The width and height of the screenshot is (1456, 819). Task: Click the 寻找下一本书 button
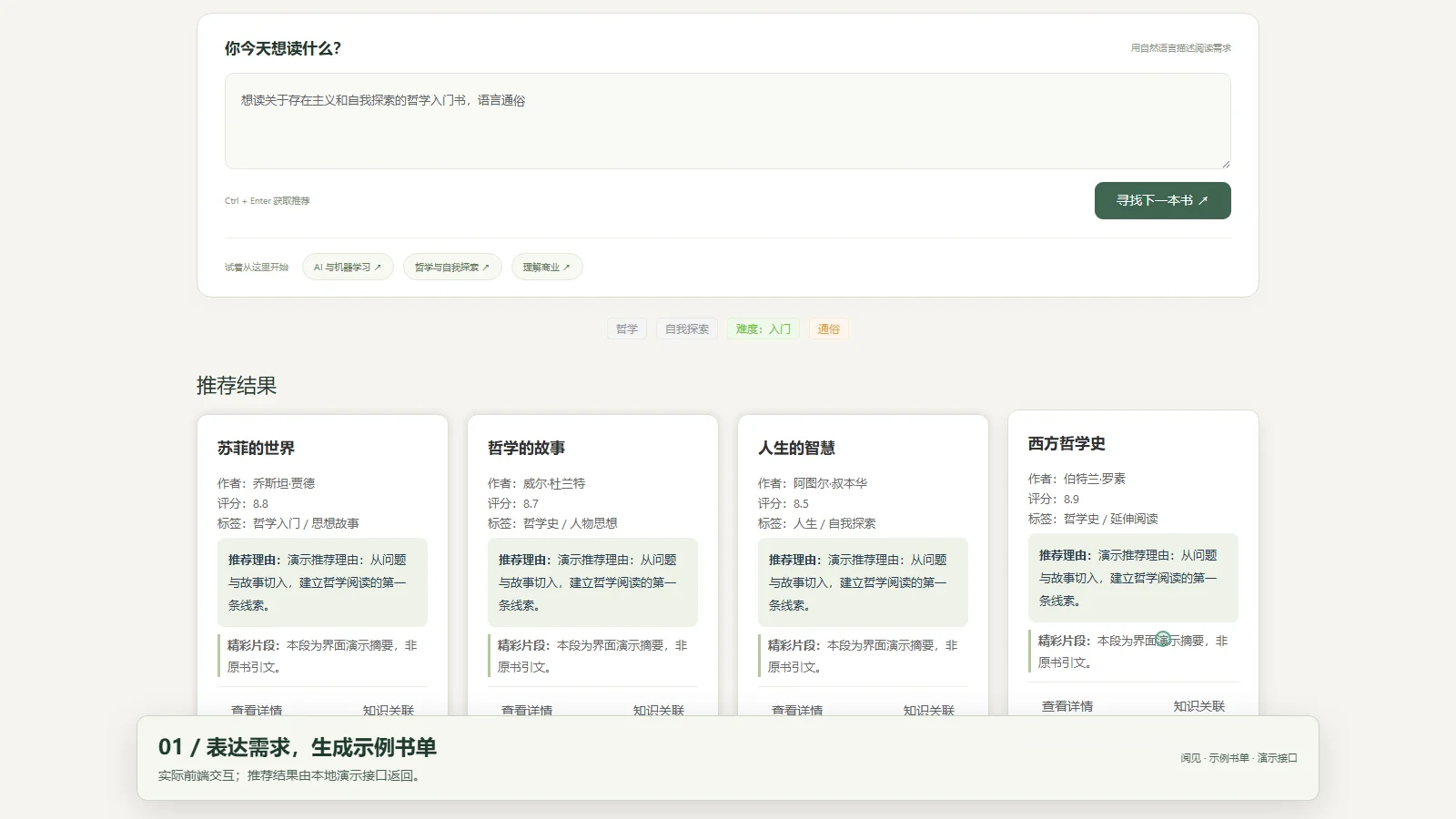coord(1162,200)
